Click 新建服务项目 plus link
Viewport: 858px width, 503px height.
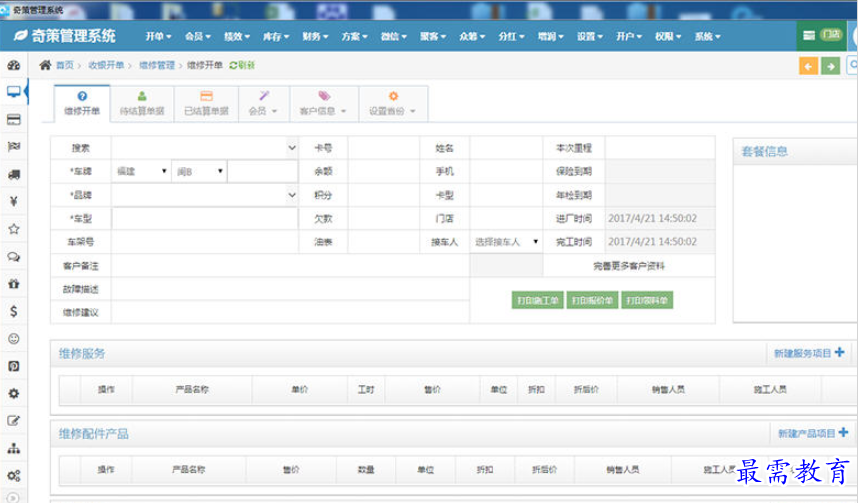coord(809,353)
